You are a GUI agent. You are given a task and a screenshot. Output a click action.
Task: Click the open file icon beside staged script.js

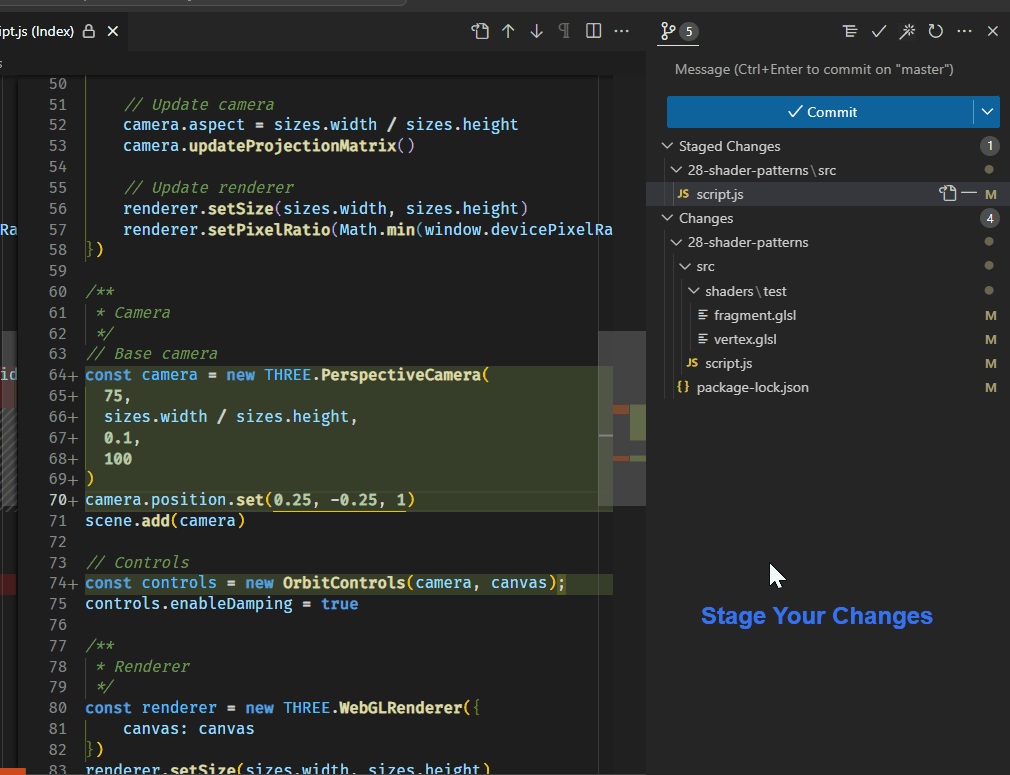tap(947, 193)
